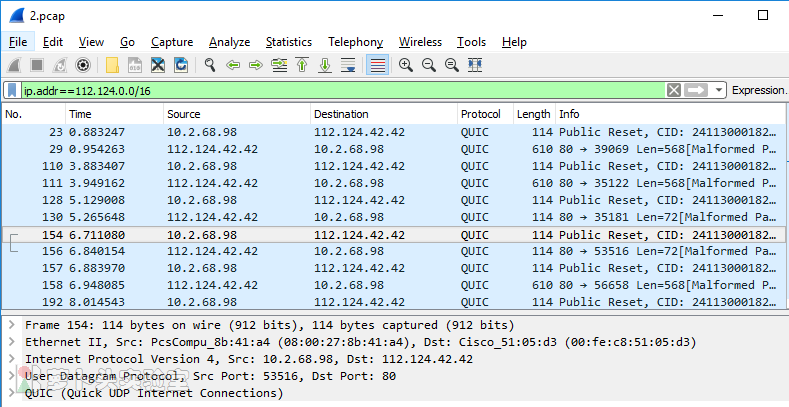Clear the display filter X button
Screen dimensions: 789x407
click(x=674, y=91)
